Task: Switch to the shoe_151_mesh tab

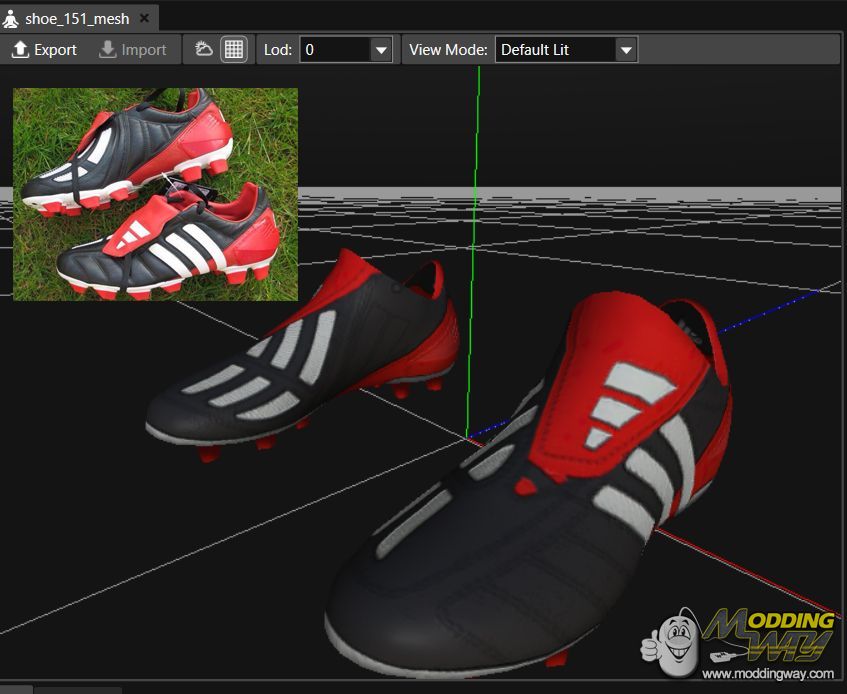Action: (77, 18)
